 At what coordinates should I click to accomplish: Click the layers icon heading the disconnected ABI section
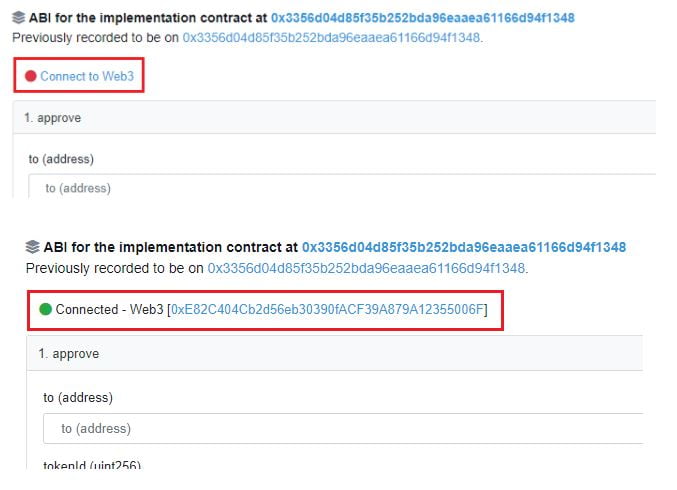pyautogui.click(x=19, y=18)
